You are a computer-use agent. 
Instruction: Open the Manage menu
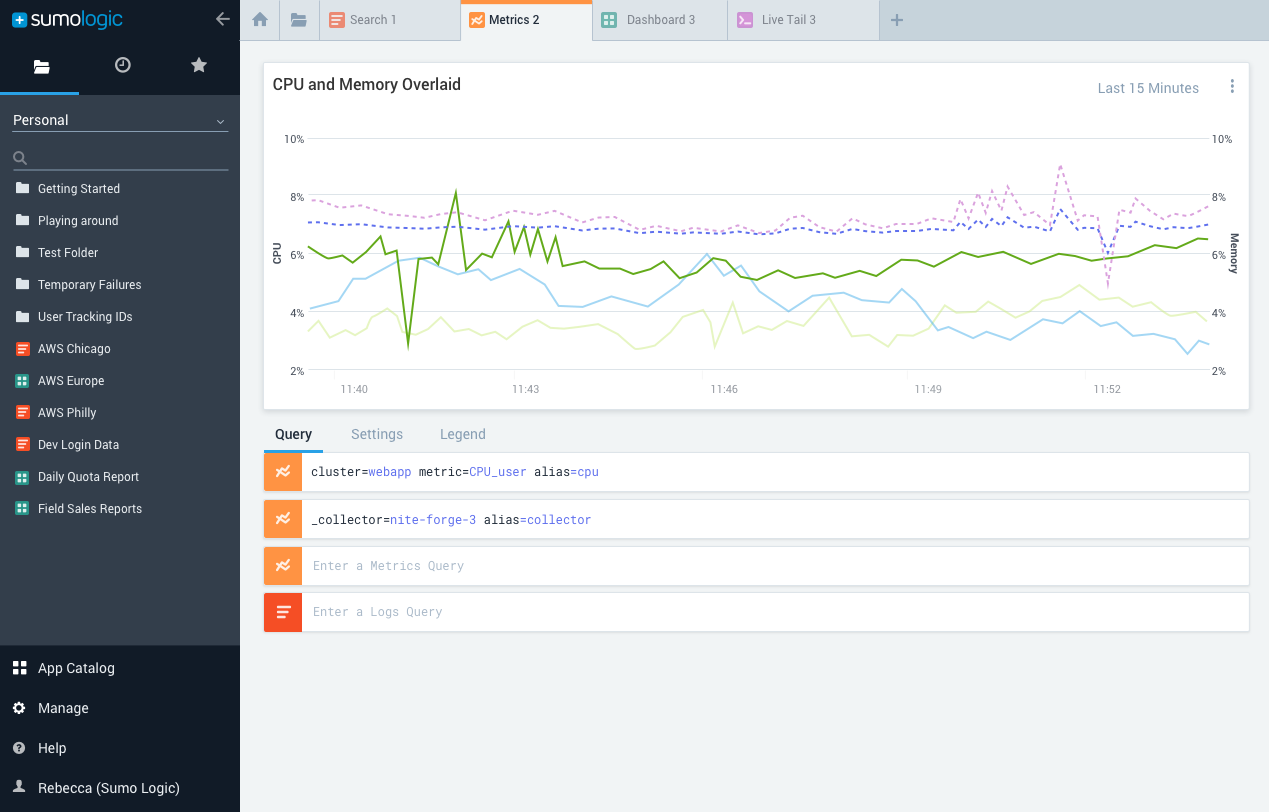63,708
